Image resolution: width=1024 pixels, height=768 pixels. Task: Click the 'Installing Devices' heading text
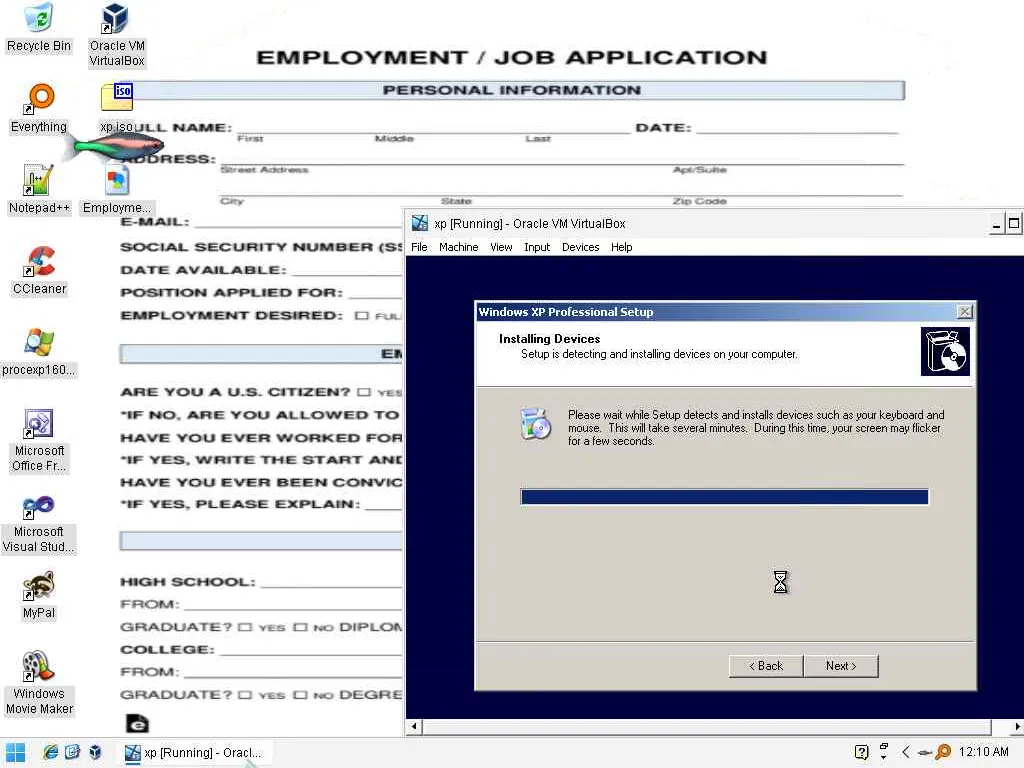point(549,338)
